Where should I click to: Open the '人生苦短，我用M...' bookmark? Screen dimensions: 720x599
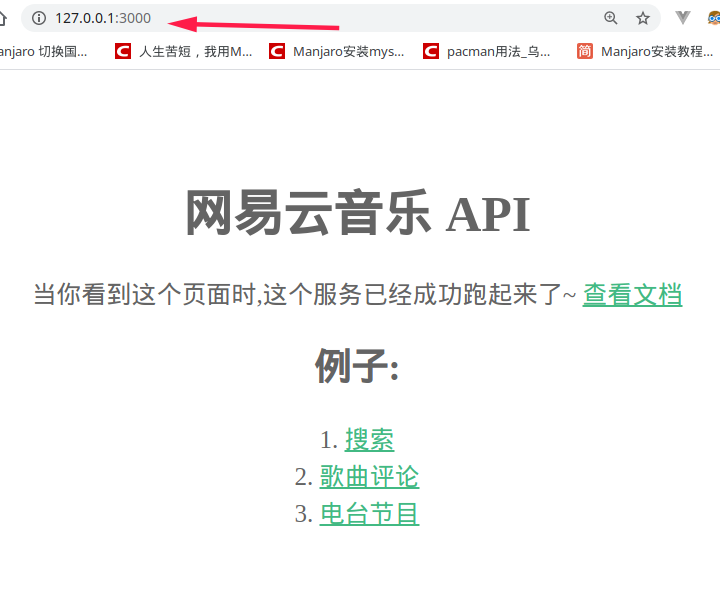point(184,51)
